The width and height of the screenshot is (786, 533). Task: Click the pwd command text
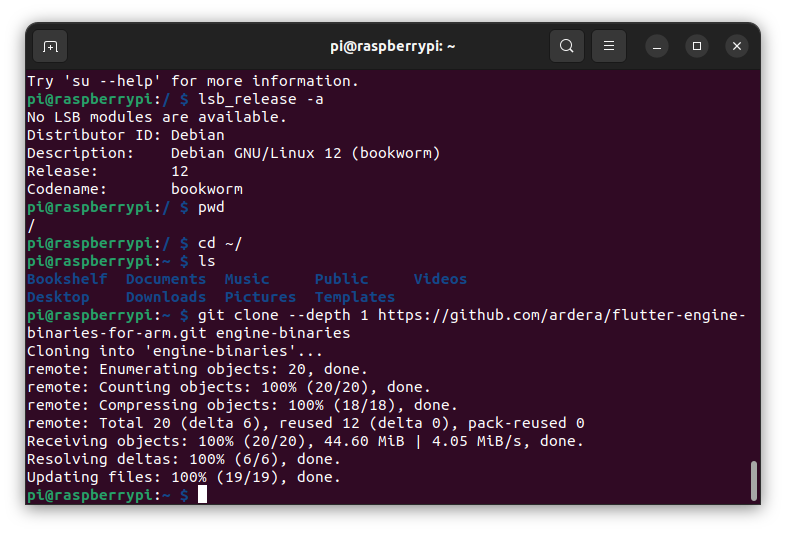211,208
